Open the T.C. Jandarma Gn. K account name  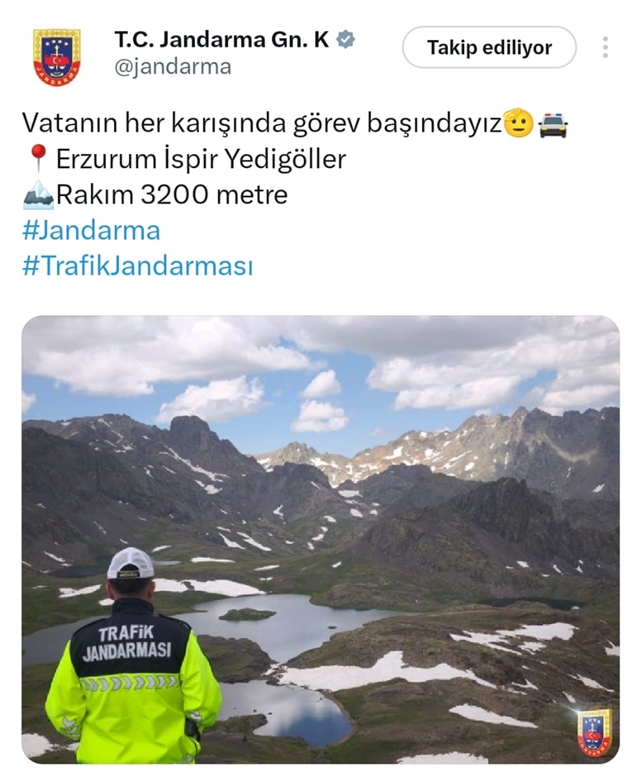point(222,40)
